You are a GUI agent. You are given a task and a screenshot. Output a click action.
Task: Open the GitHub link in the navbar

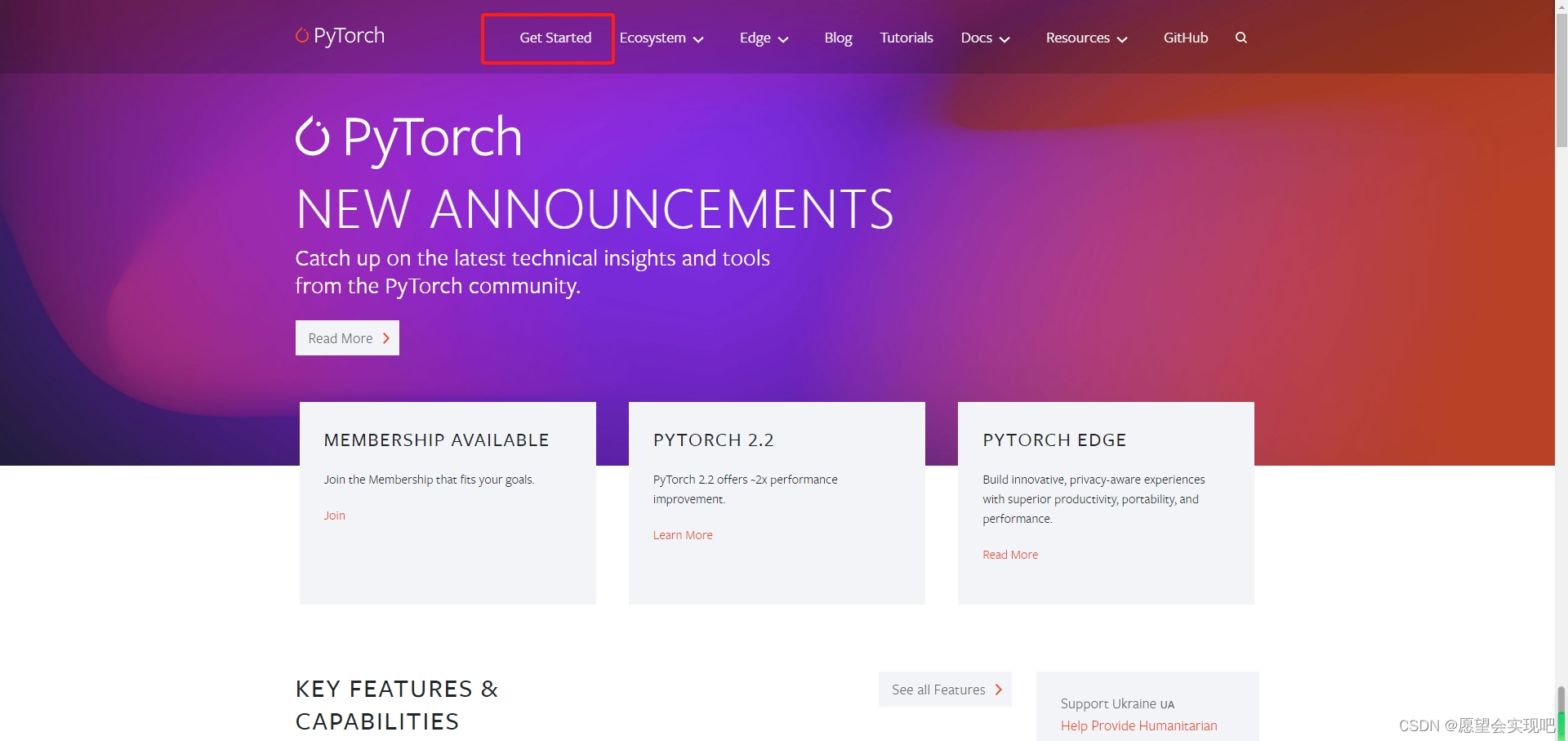[x=1185, y=38]
